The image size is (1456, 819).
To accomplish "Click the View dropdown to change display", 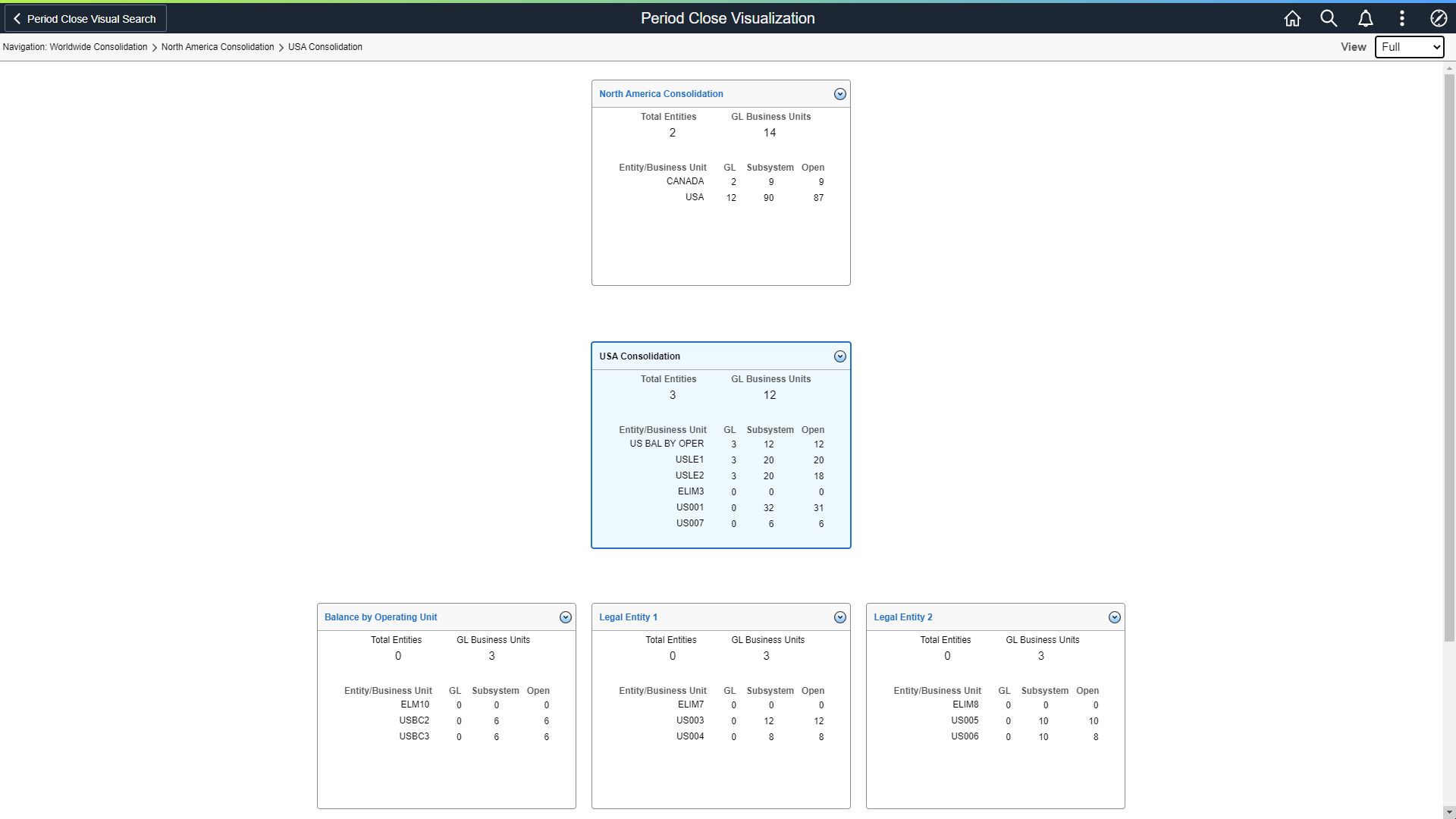I will coord(1409,47).
